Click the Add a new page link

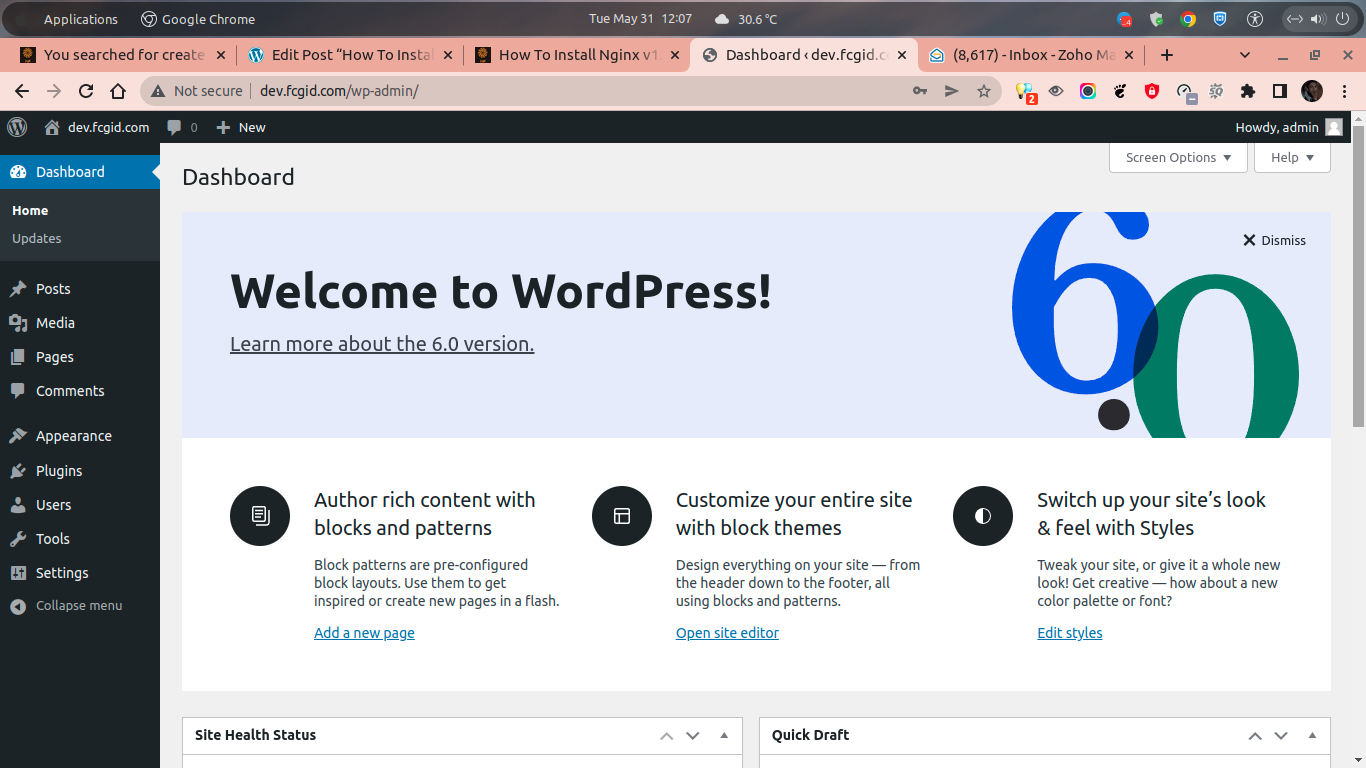click(x=364, y=633)
